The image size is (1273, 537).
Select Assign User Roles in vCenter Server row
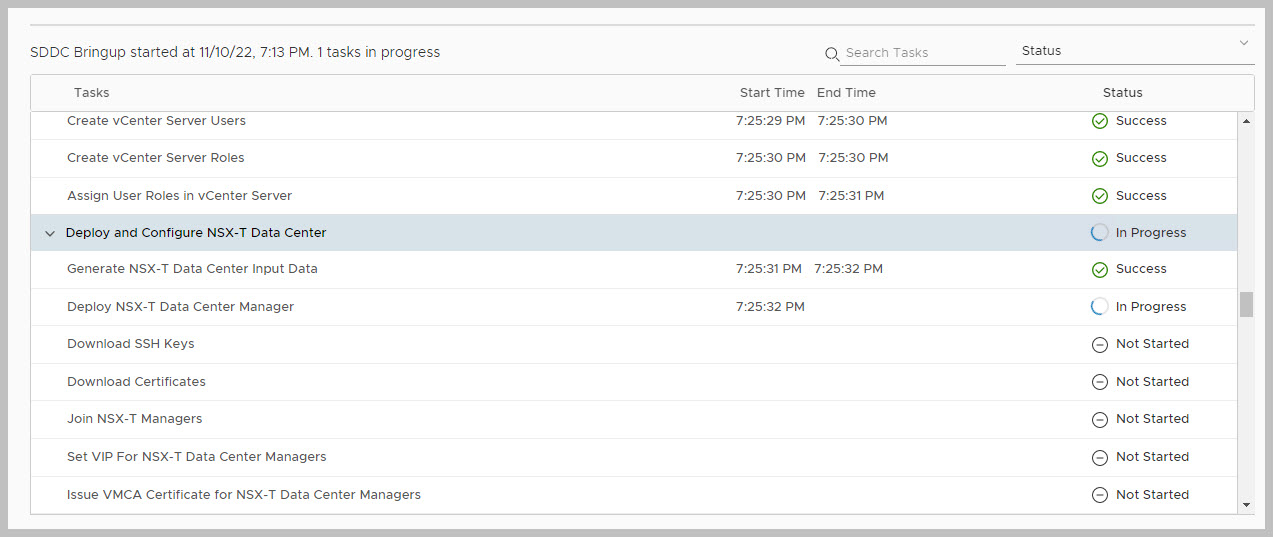point(180,196)
